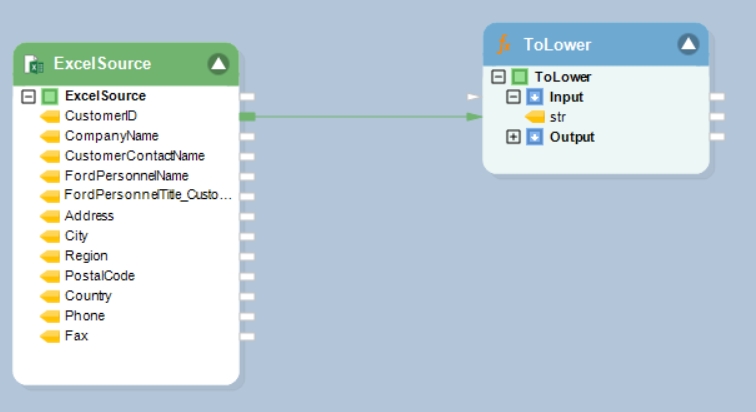Viewport: 756px width, 412px height.
Task: Click the input port arrow left of Input
Action: 473,97
